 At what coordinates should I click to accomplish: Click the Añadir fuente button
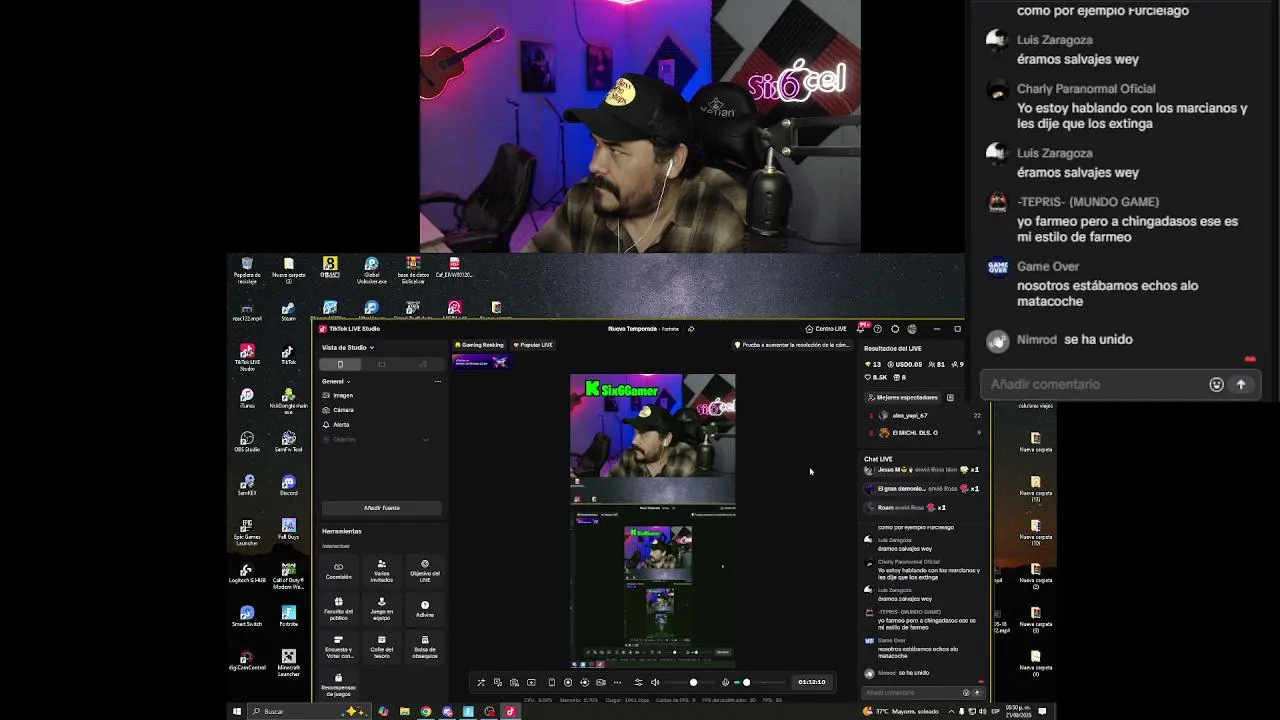coord(381,508)
